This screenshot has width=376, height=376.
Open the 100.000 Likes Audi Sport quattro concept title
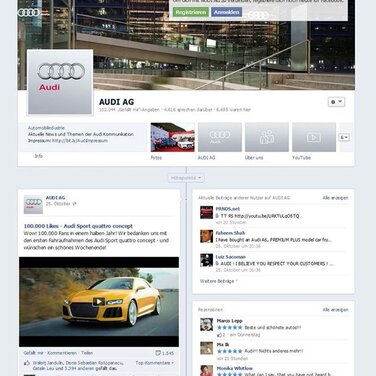[78, 226]
